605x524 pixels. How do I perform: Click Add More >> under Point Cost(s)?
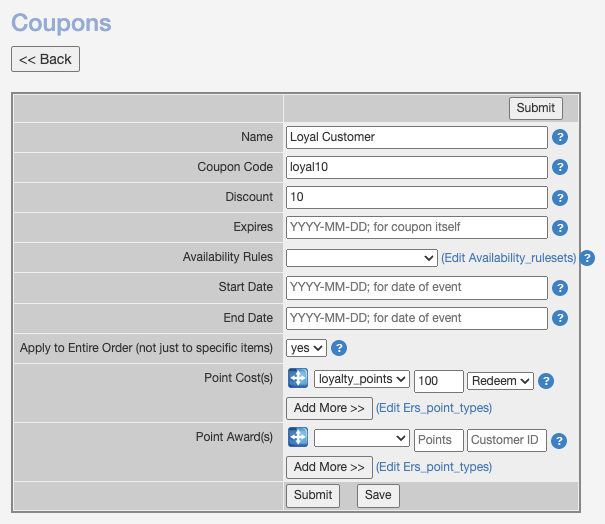(329, 408)
